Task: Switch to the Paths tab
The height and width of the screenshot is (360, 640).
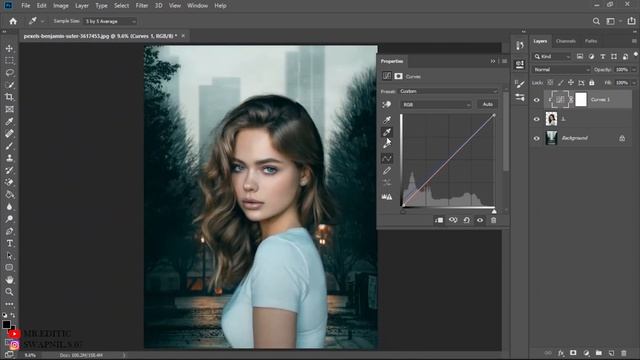Action: pos(591,41)
